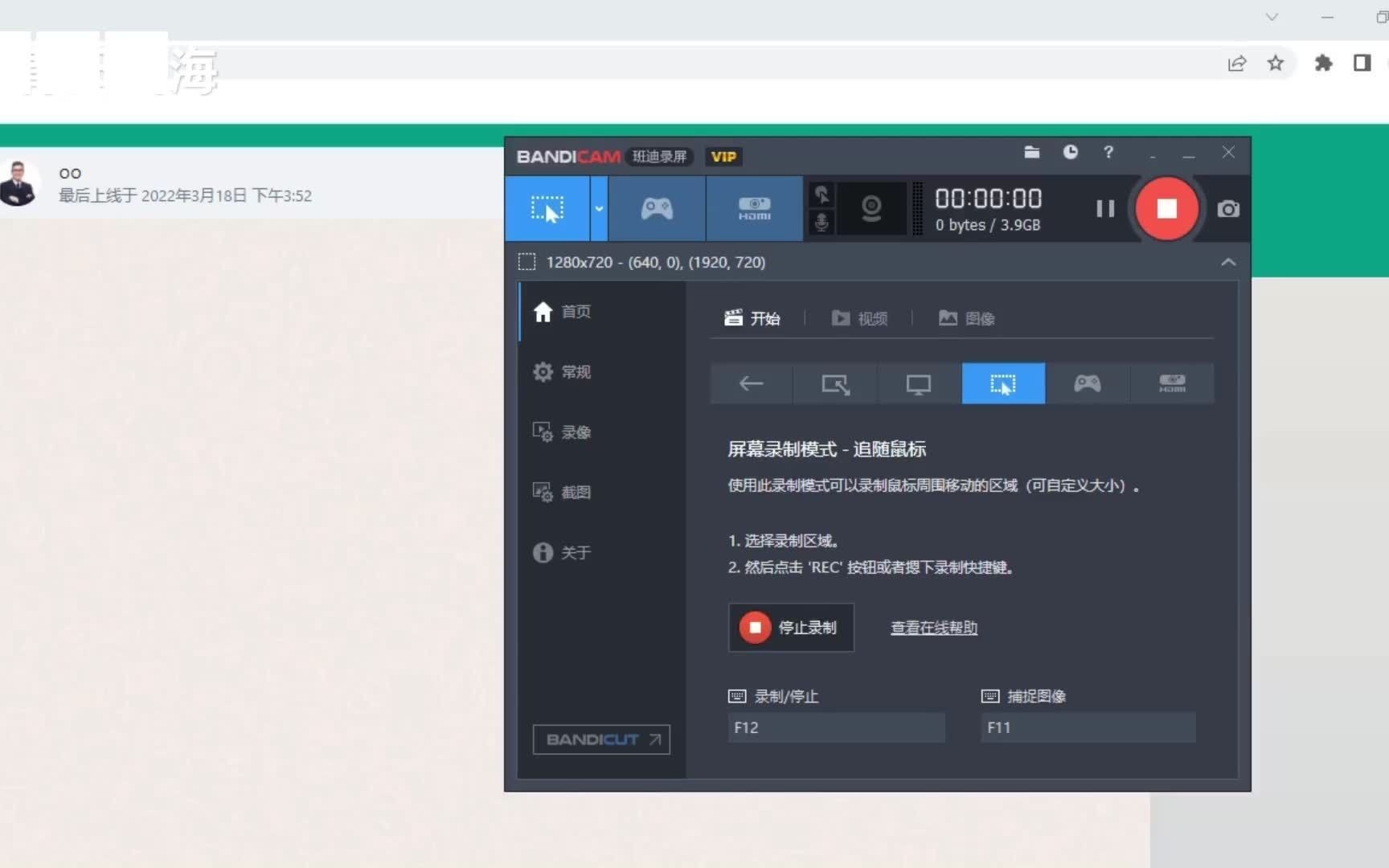Switch to HDMI device recording mode
The width and height of the screenshot is (1389, 868).
point(754,209)
